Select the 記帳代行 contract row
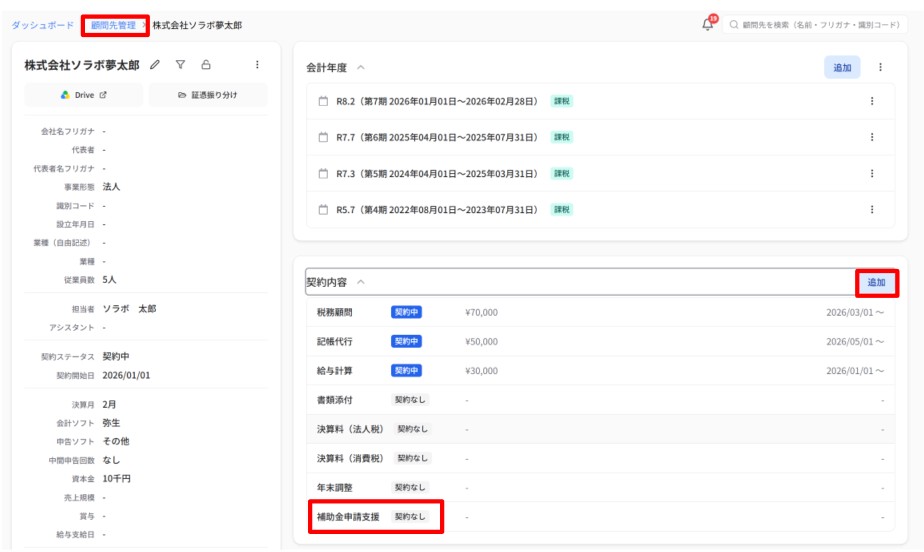 coord(600,342)
